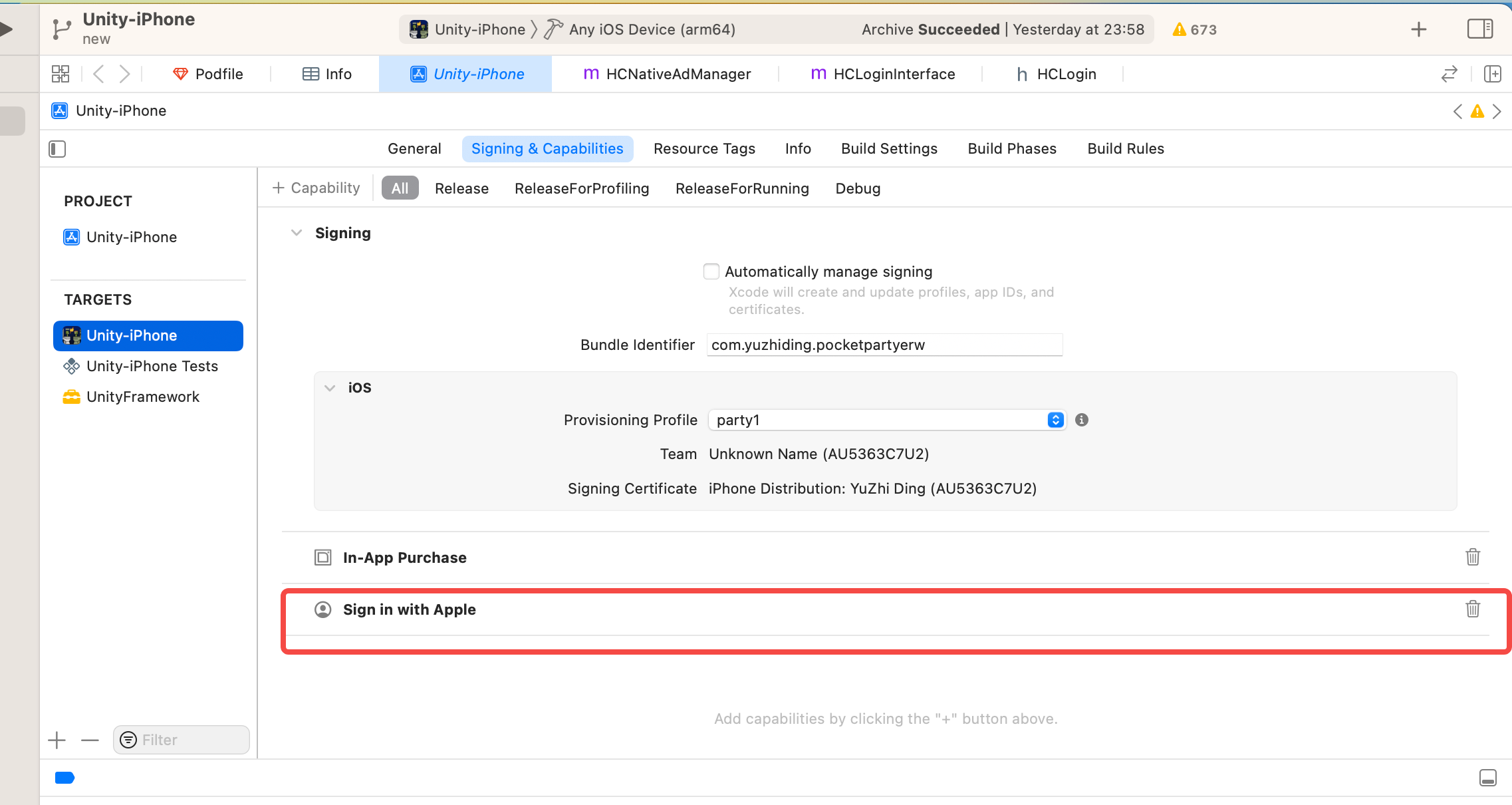Viewport: 1512px width, 805px height.
Task: Click the add plus icon in toolbar
Action: (x=1418, y=29)
